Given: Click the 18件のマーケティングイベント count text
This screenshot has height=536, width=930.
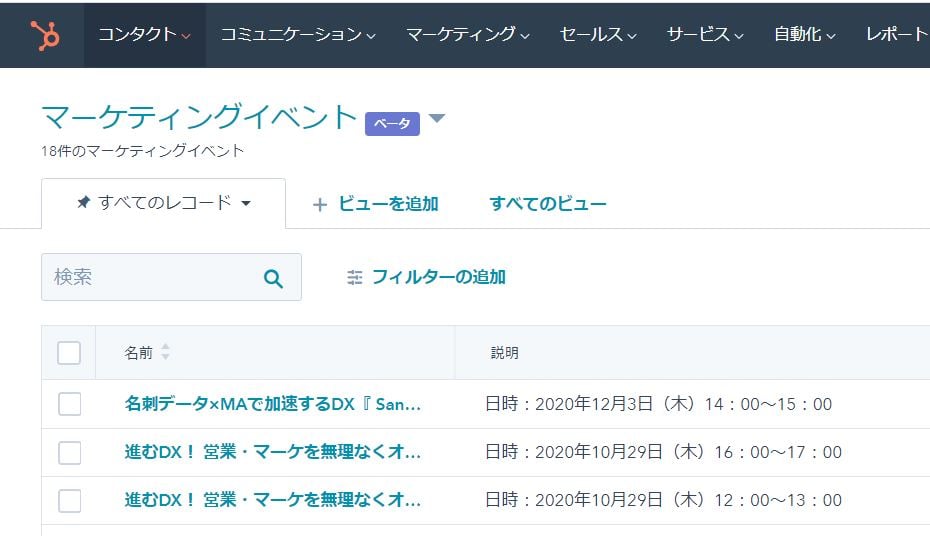Looking at the screenshot, I should tap(142, 151).
